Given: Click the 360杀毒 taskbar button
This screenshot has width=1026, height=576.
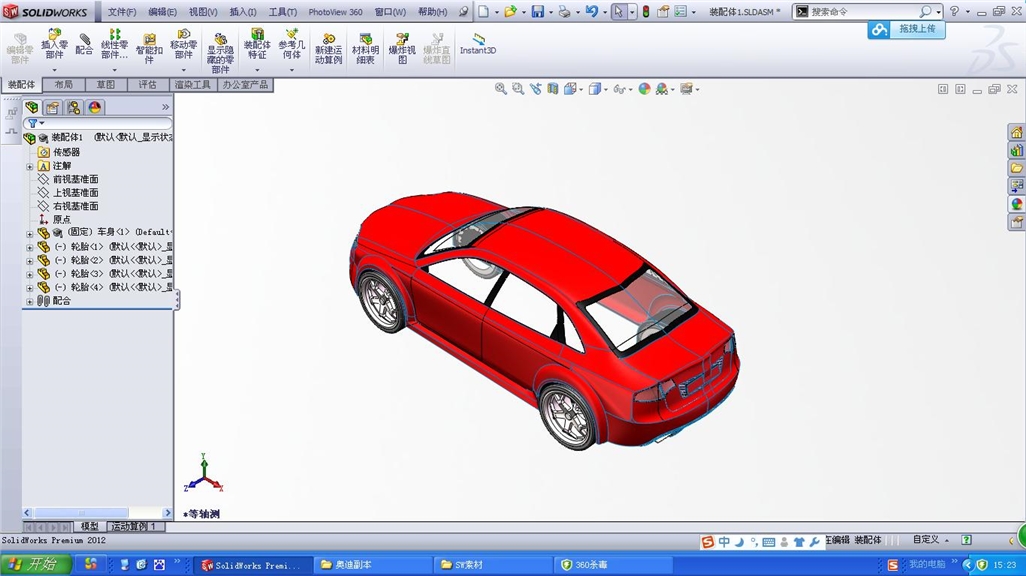Looking at the screenshot, I should point(614,564).
